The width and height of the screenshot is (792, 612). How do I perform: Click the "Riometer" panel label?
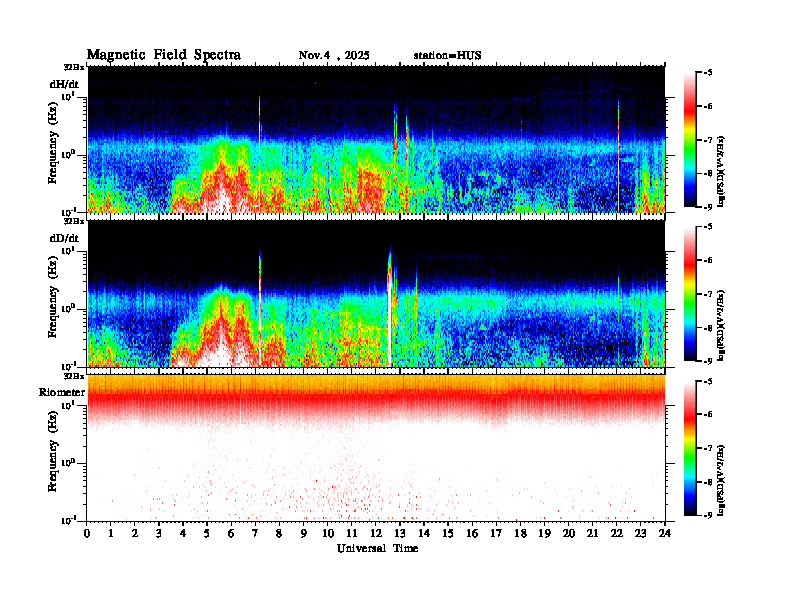coord(62,392)
